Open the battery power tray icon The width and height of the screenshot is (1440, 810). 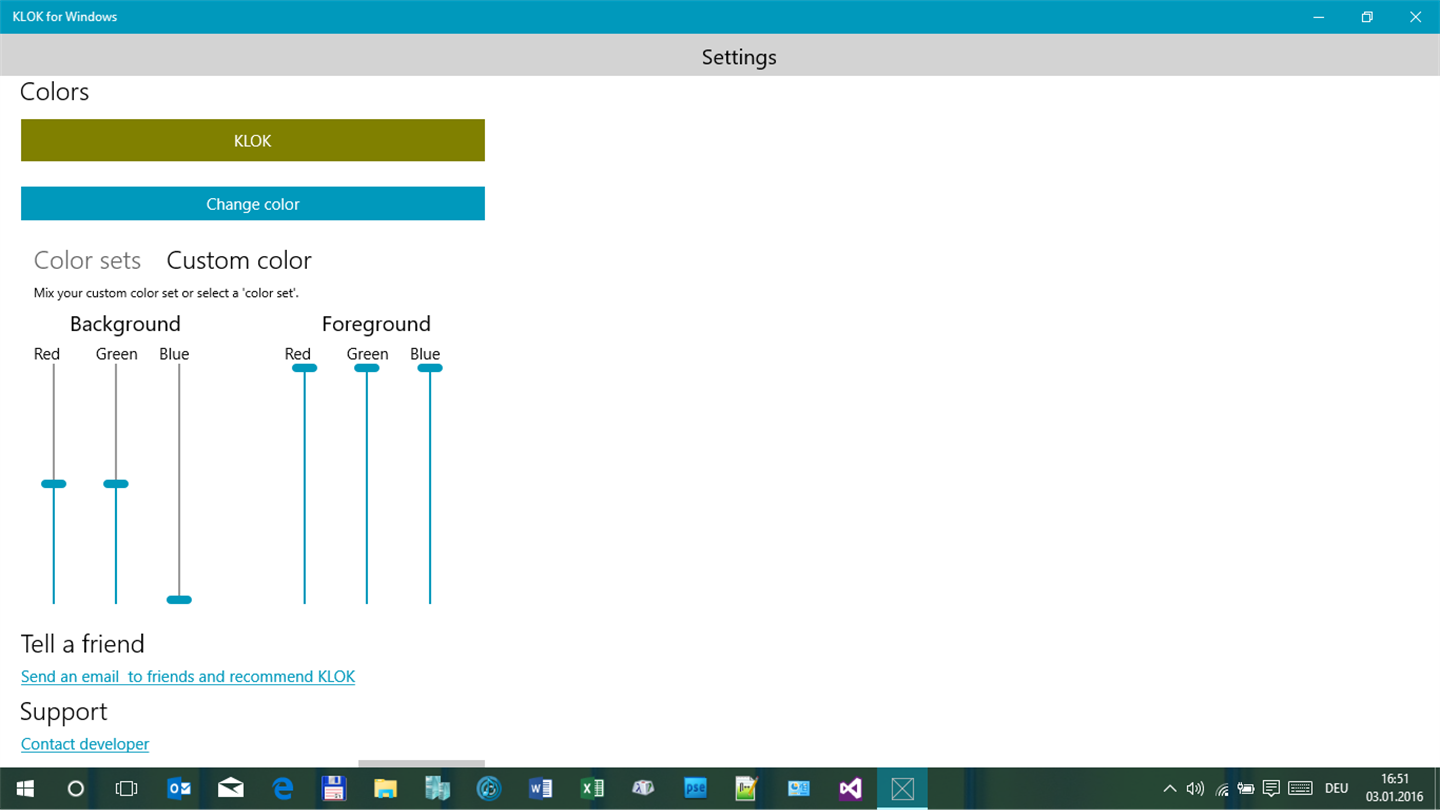click(1246, 789)
